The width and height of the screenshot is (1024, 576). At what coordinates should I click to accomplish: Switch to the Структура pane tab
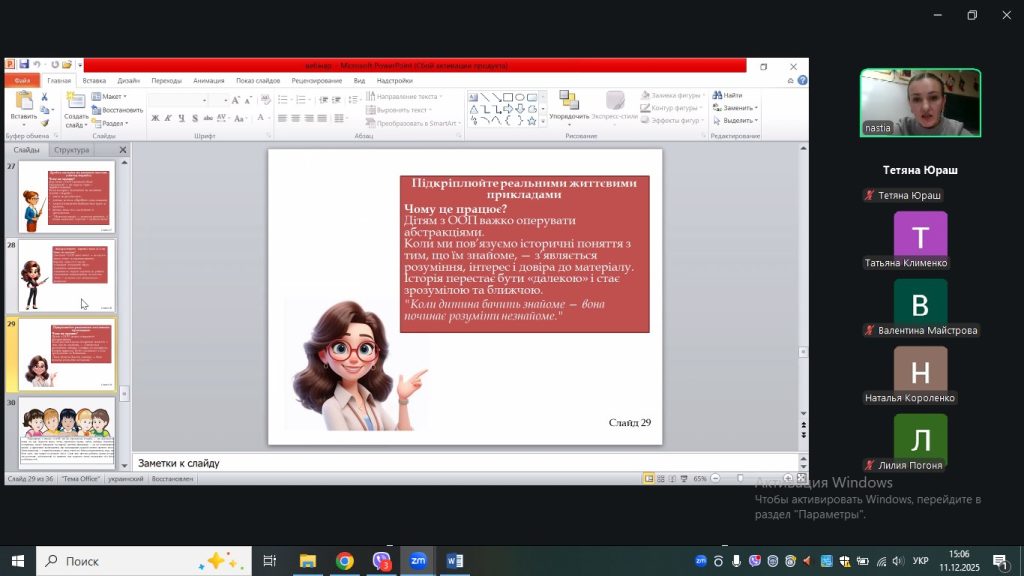click(x=71, y=150)
